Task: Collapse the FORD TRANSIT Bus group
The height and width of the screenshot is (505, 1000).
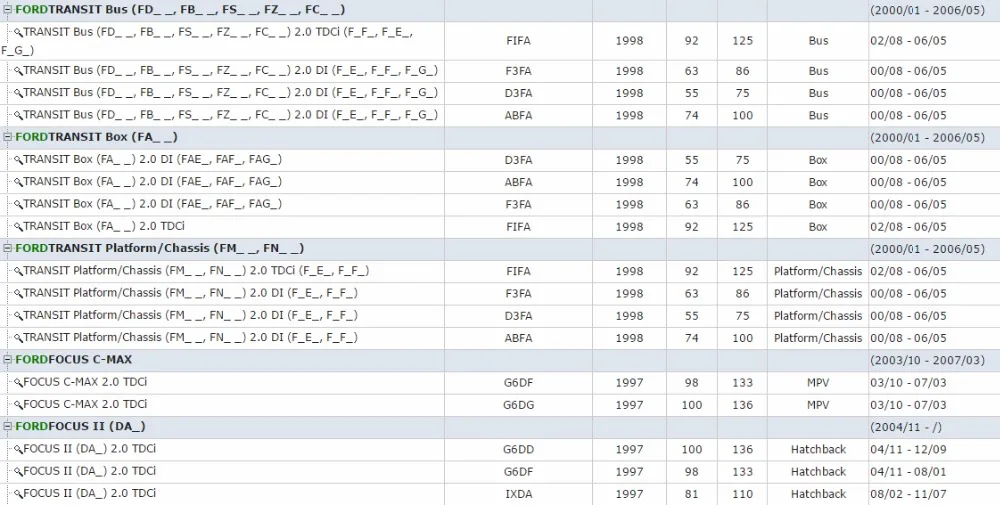Action: (x=8, y=10)
